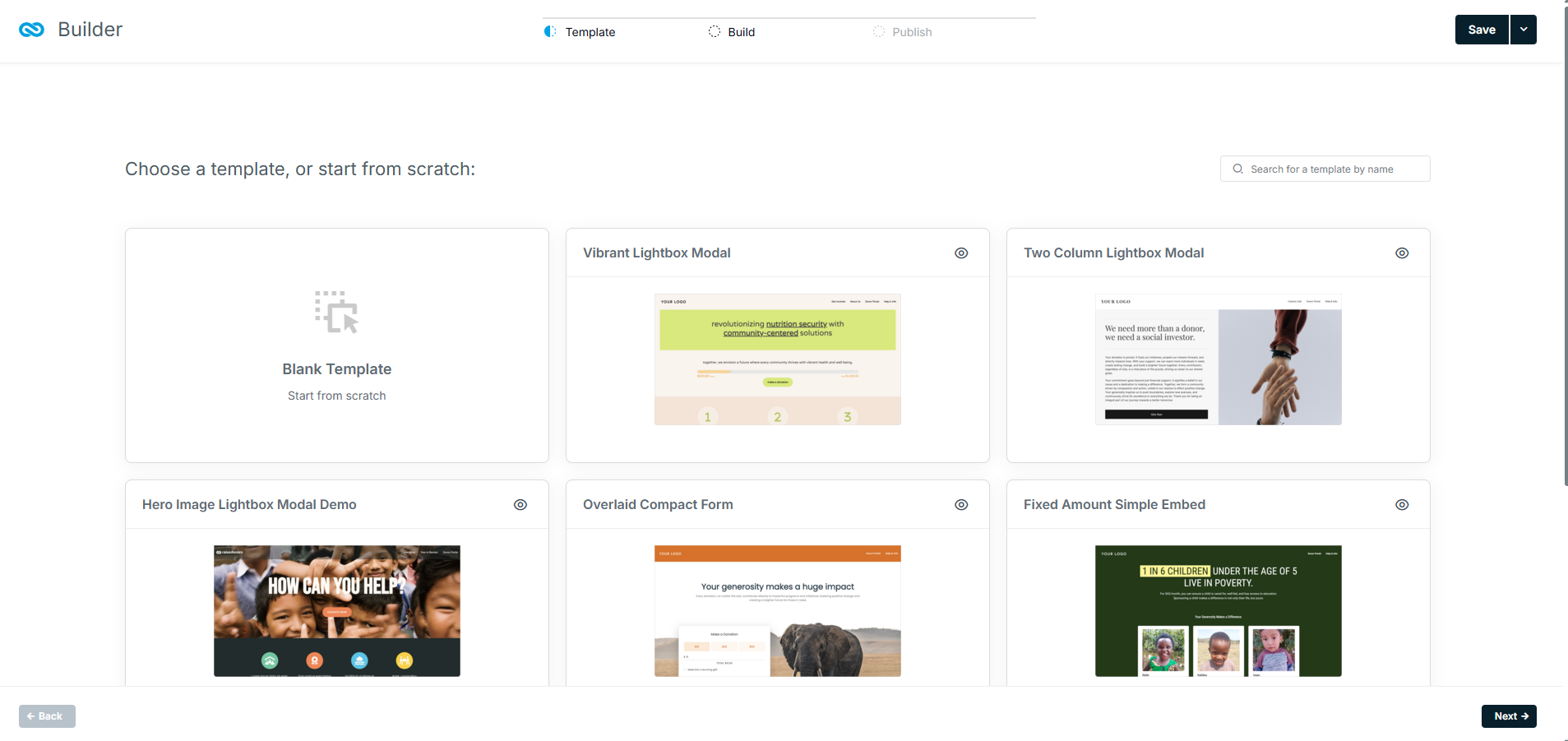Select the Blank Template card icon
Image resolution: width=1568 pixels, height=741 pixels.
click(337, 312)
